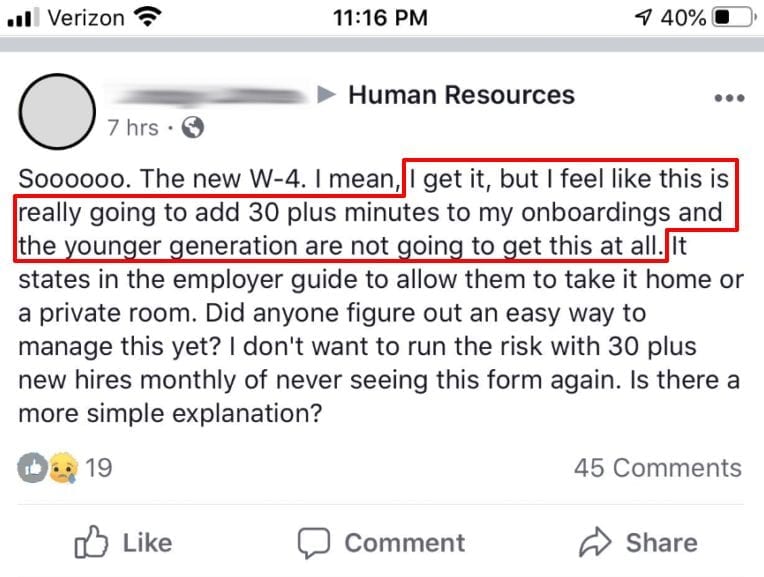Viewport: 764px width, 577px height.
Task: Tap the sad crying reaction emoji
Action: tap(63, 468)
